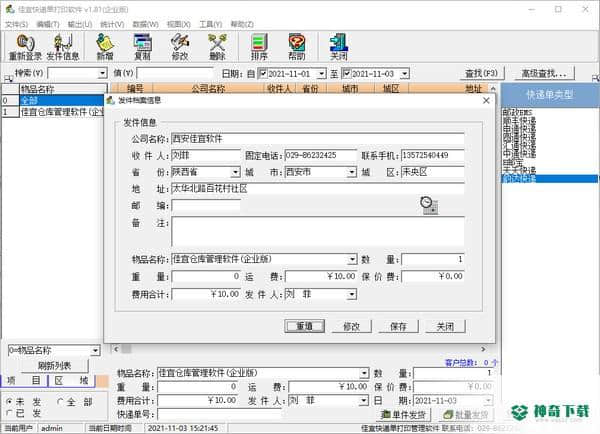Open the start date 2021-11-01 dropdown arrow
Viewport: 600px width, 434px height.
pyautogui.click(x=321, y=73)
